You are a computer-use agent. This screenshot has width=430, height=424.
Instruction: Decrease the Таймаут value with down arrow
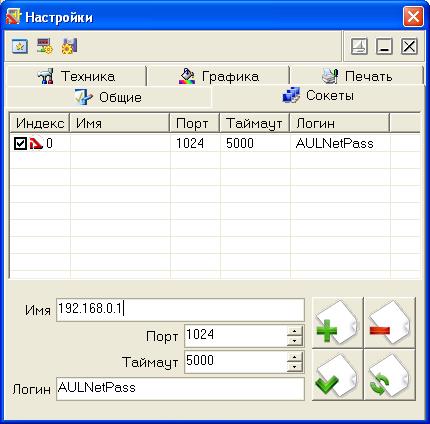coord(294,367)
